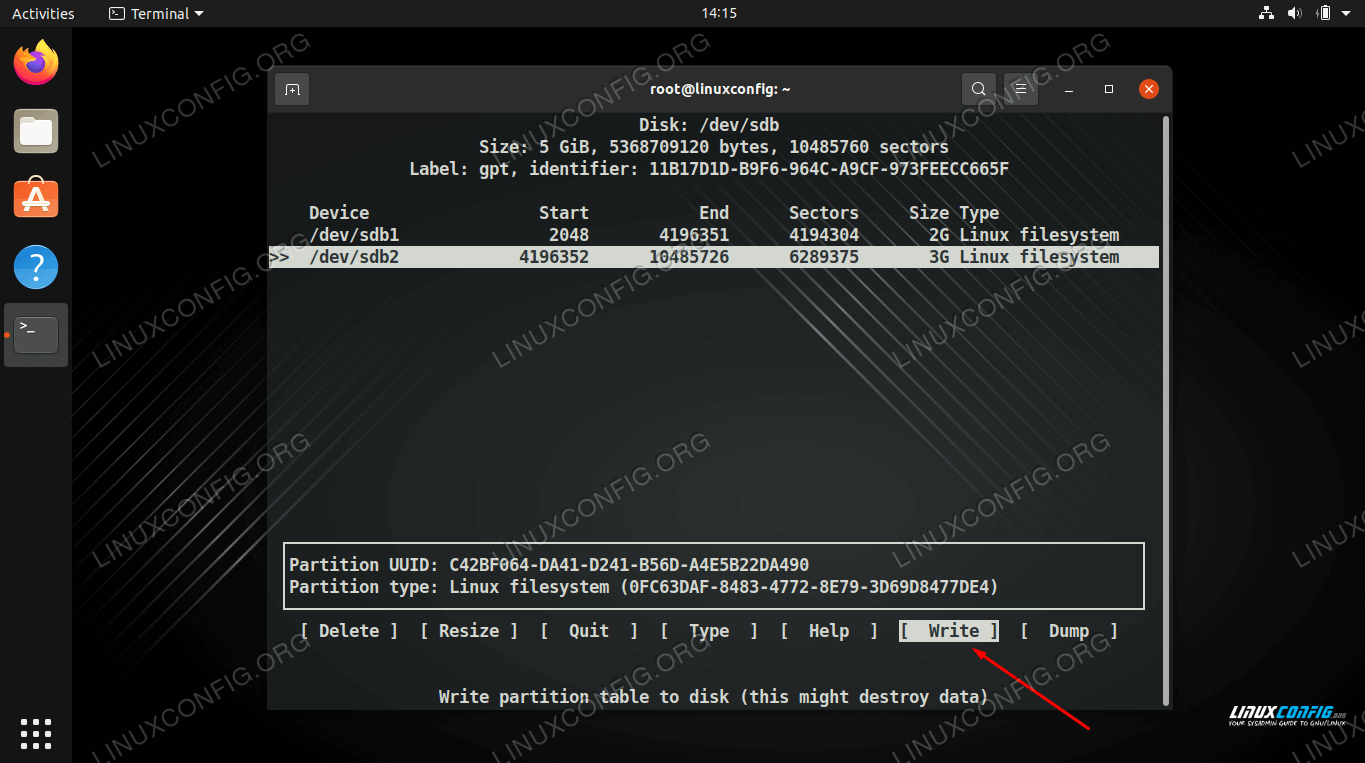Open the clock showing 14:15
This screenshot has height=763, width=1365.
click(x=719, y=13)
